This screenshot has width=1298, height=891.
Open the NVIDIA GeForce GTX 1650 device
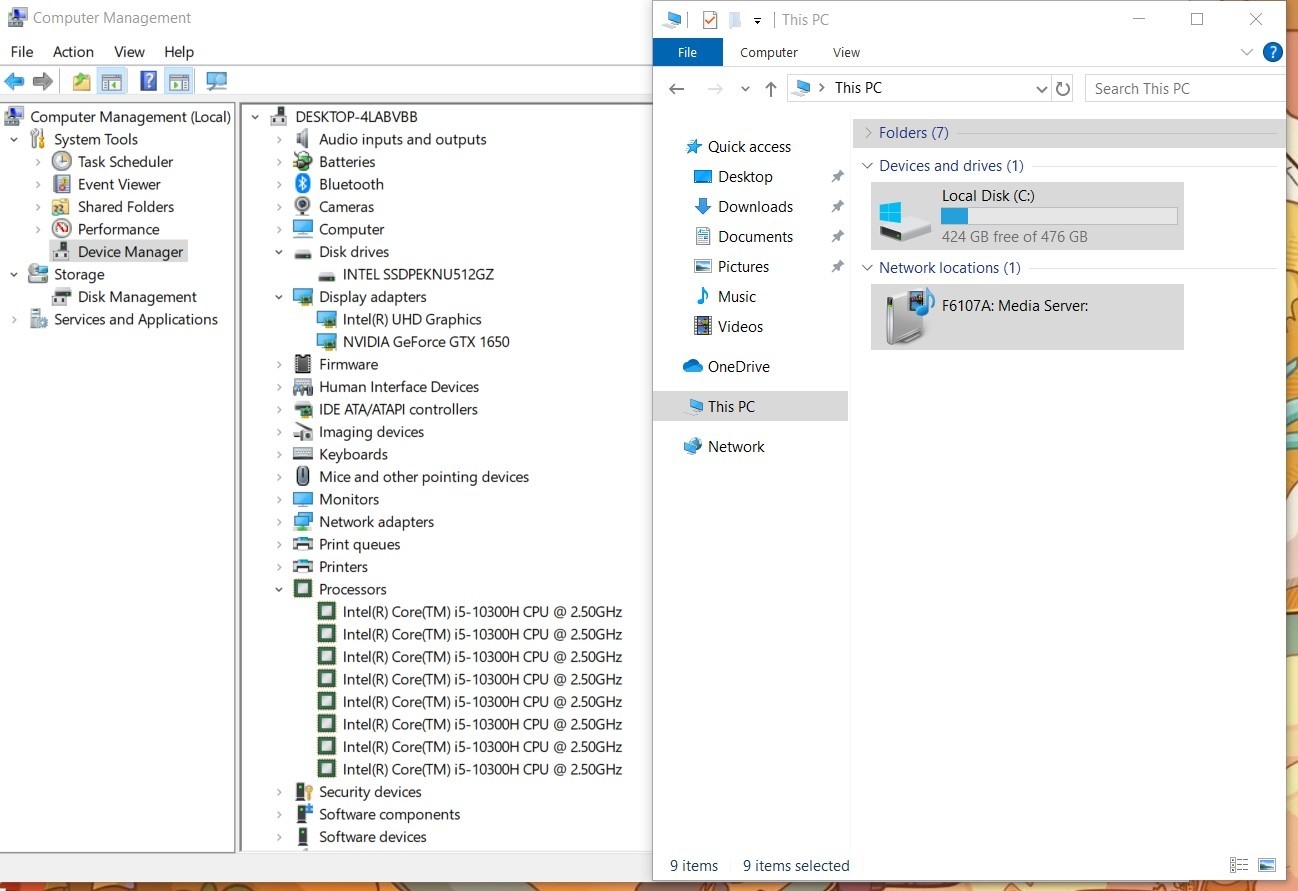tap(425, 342)
